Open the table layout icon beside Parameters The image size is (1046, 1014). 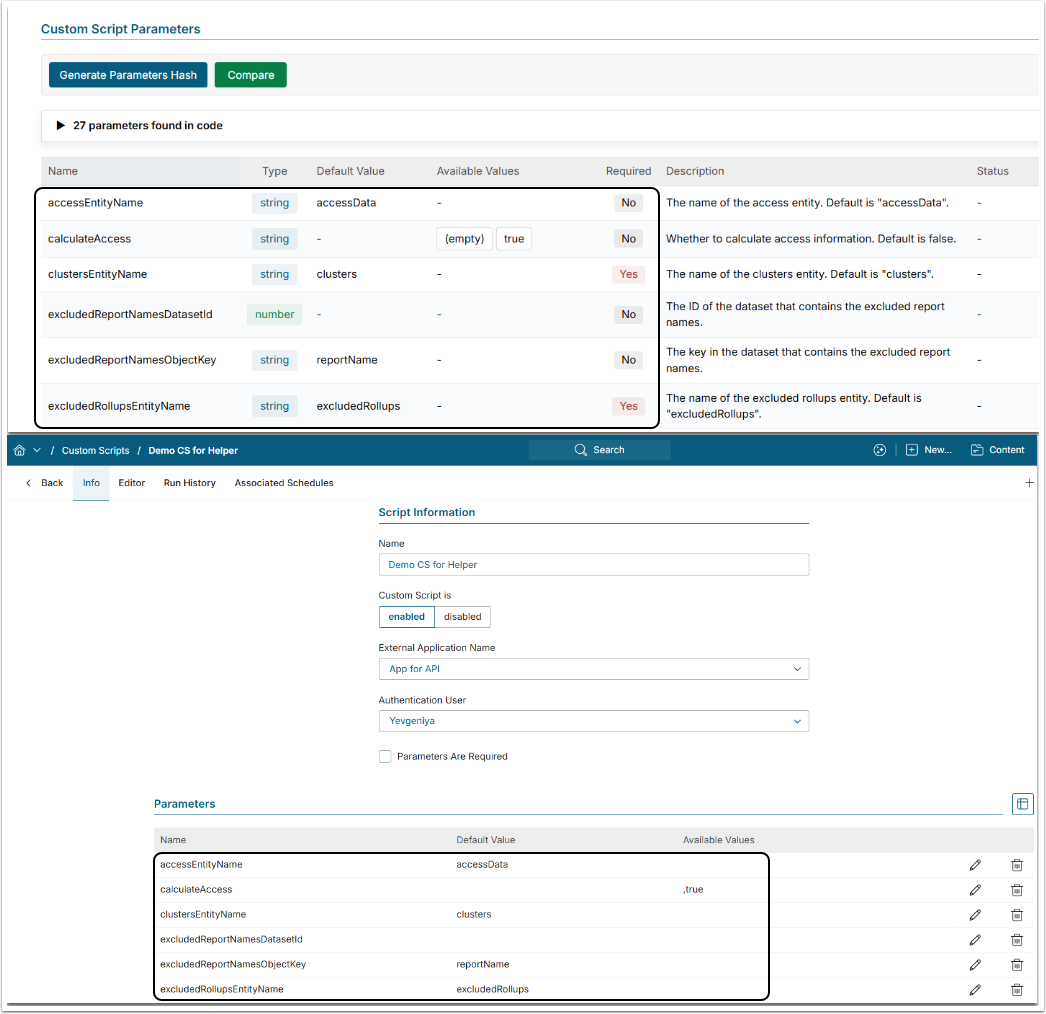pyautogui.click(x=1022, y=804)
